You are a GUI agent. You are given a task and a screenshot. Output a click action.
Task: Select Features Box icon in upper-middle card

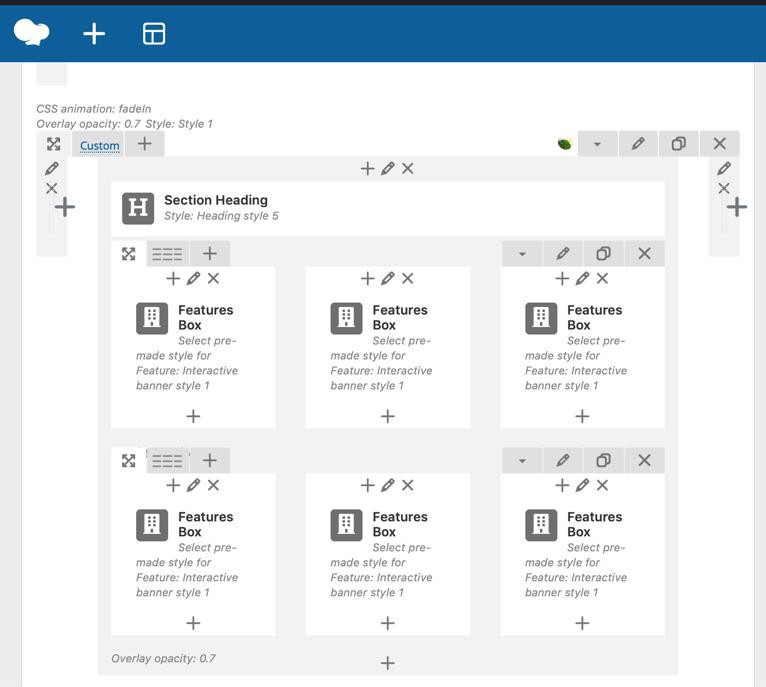tap(346, 318)
